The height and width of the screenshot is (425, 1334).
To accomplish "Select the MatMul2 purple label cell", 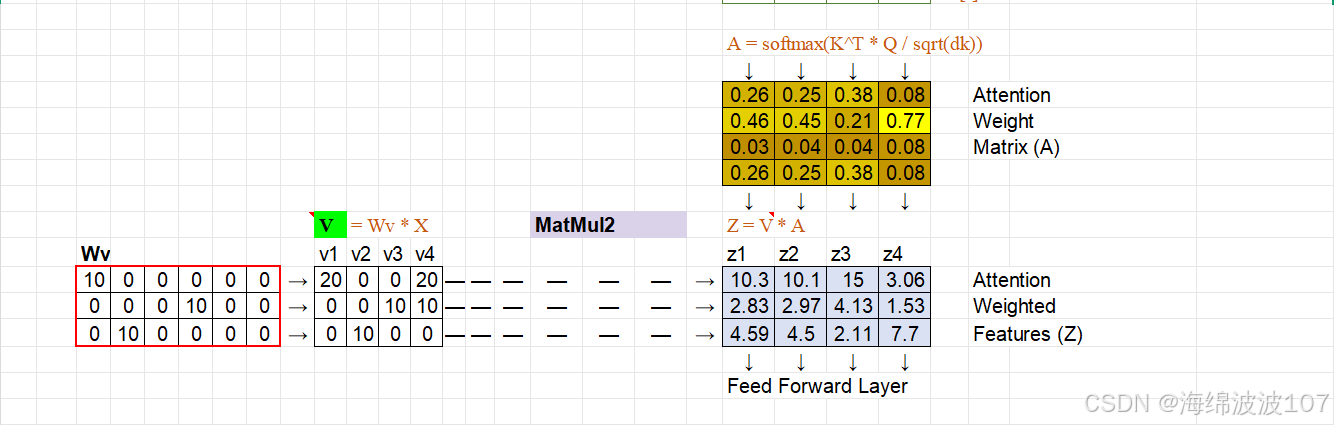I will click(608, 225).
